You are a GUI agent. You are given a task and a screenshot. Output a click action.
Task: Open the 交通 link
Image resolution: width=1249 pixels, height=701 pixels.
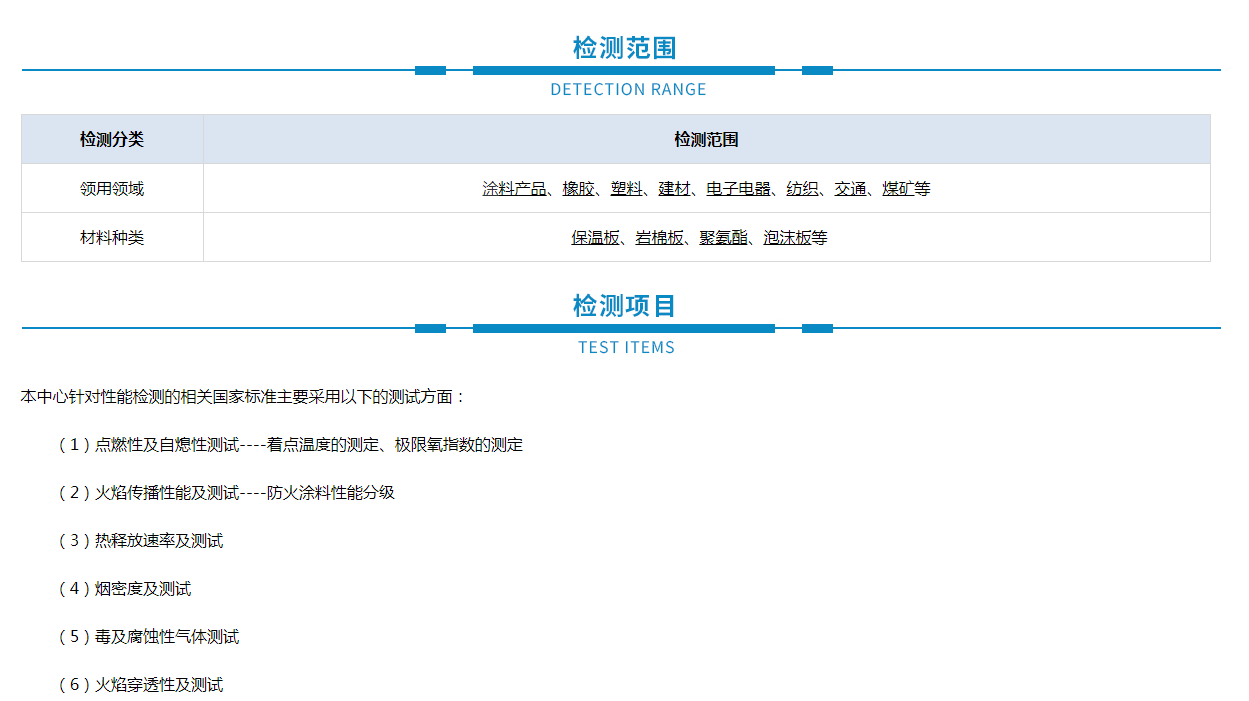click(x=850, y=189)
